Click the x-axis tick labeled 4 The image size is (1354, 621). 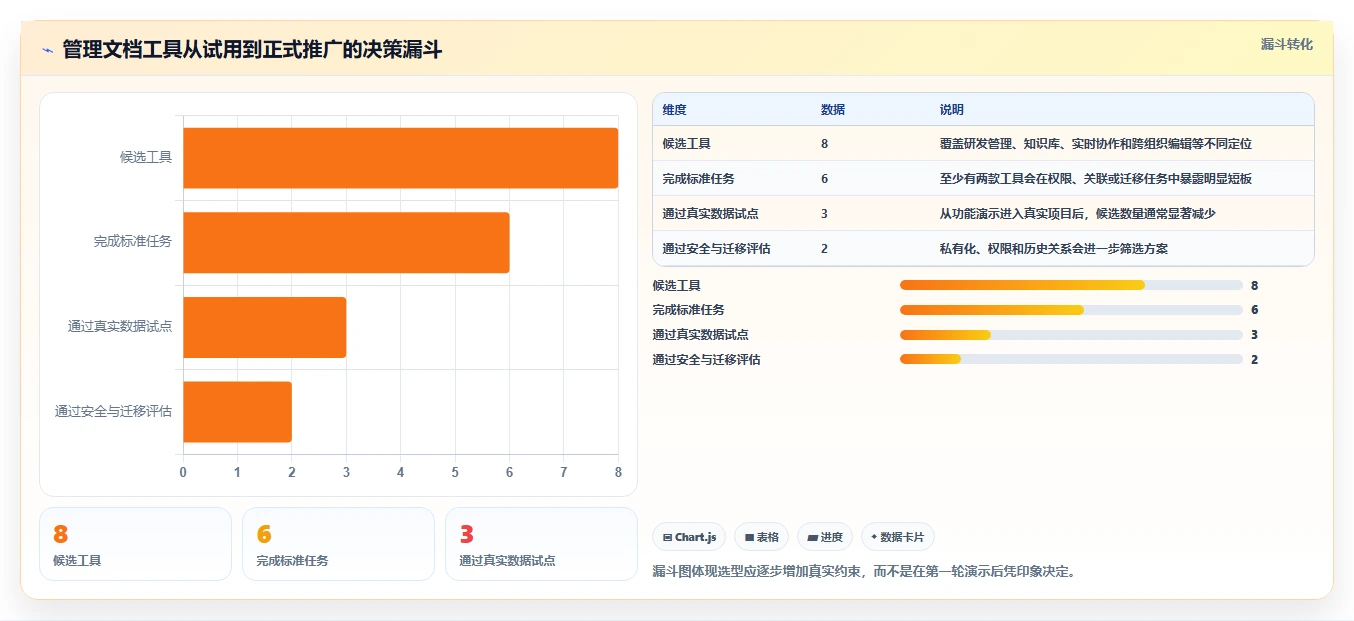pyautogui.click(x=400, y=472)
